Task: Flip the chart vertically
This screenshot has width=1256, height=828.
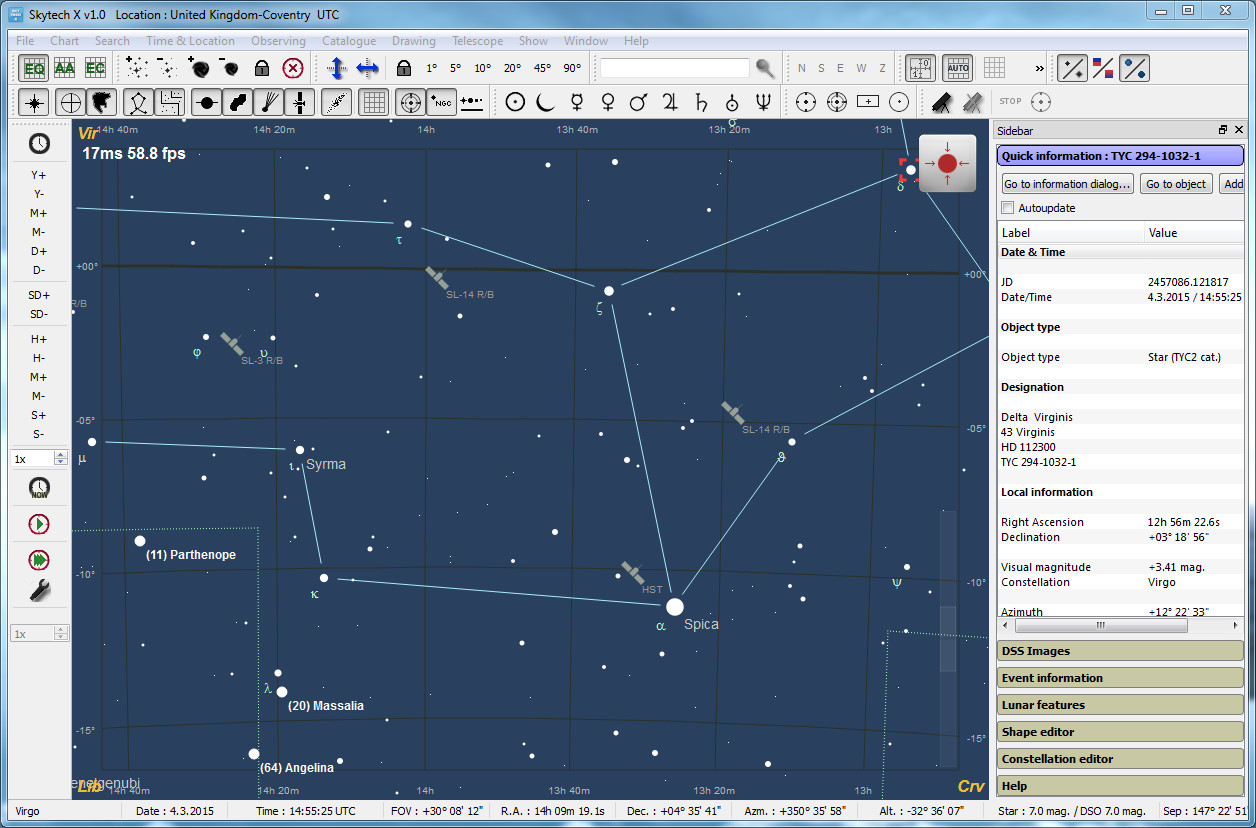Action: [336, 68]
